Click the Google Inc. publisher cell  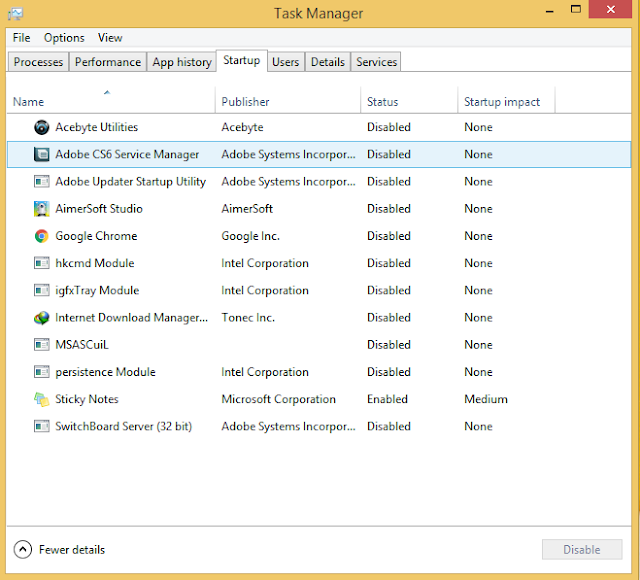click(250, 236)
